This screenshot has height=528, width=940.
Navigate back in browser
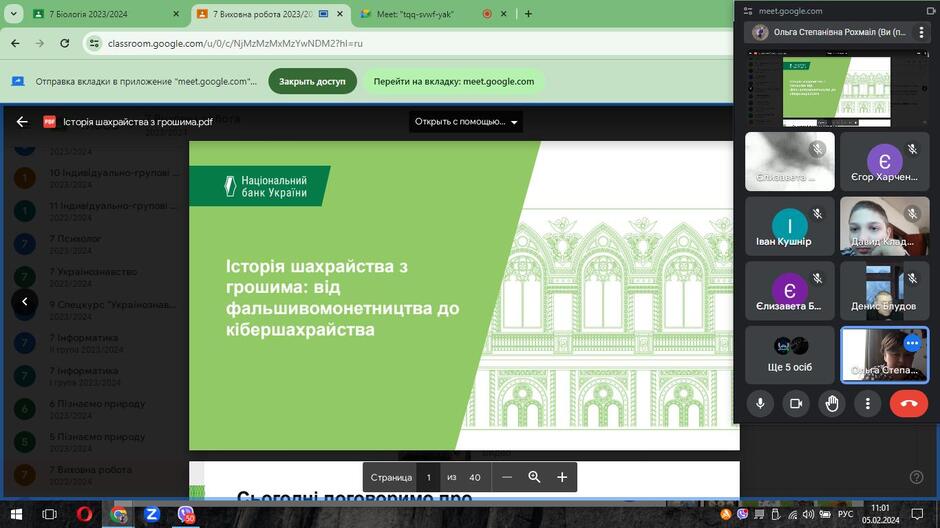pos(16,43)
